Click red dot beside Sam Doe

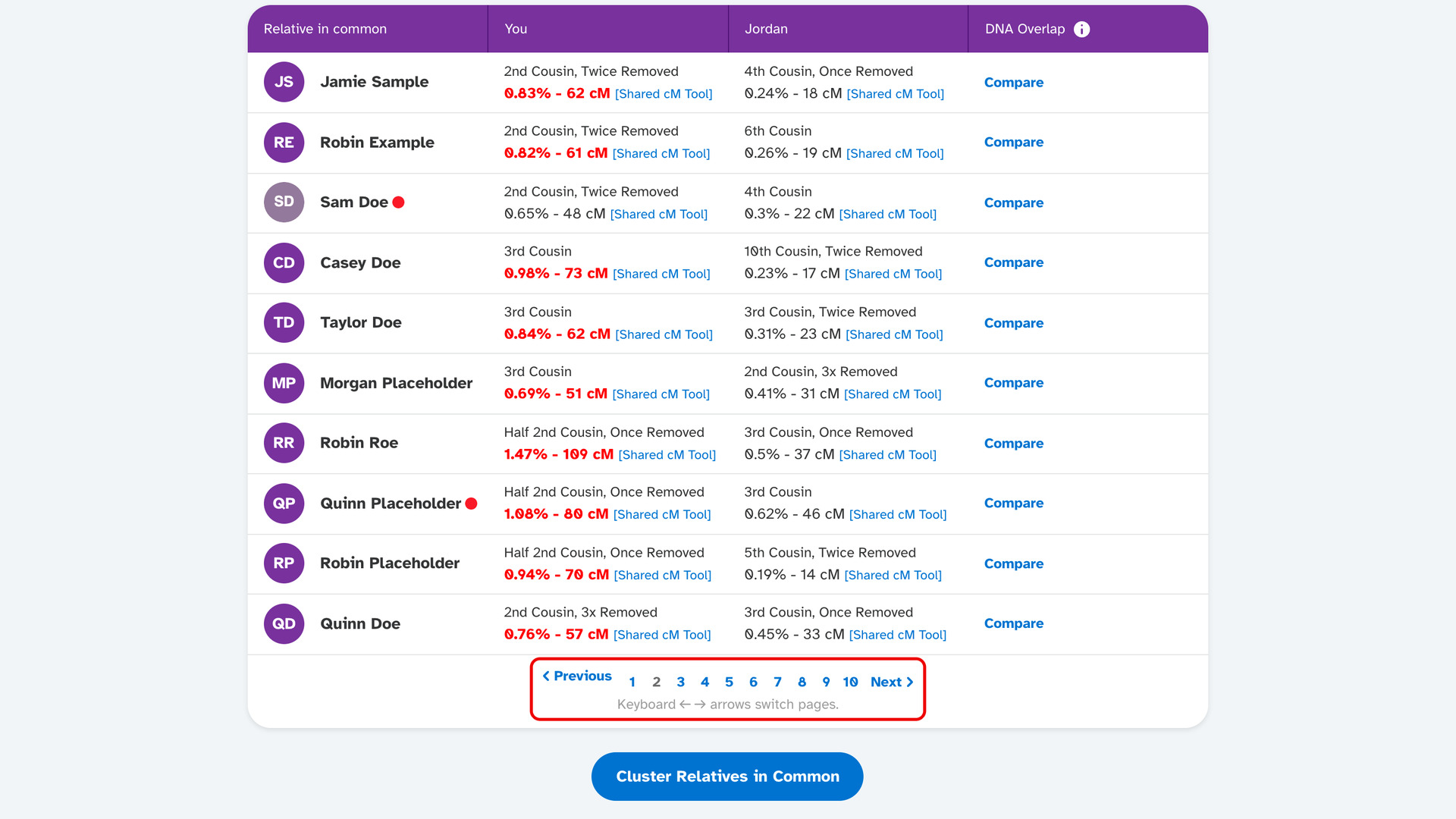(398, 202)
